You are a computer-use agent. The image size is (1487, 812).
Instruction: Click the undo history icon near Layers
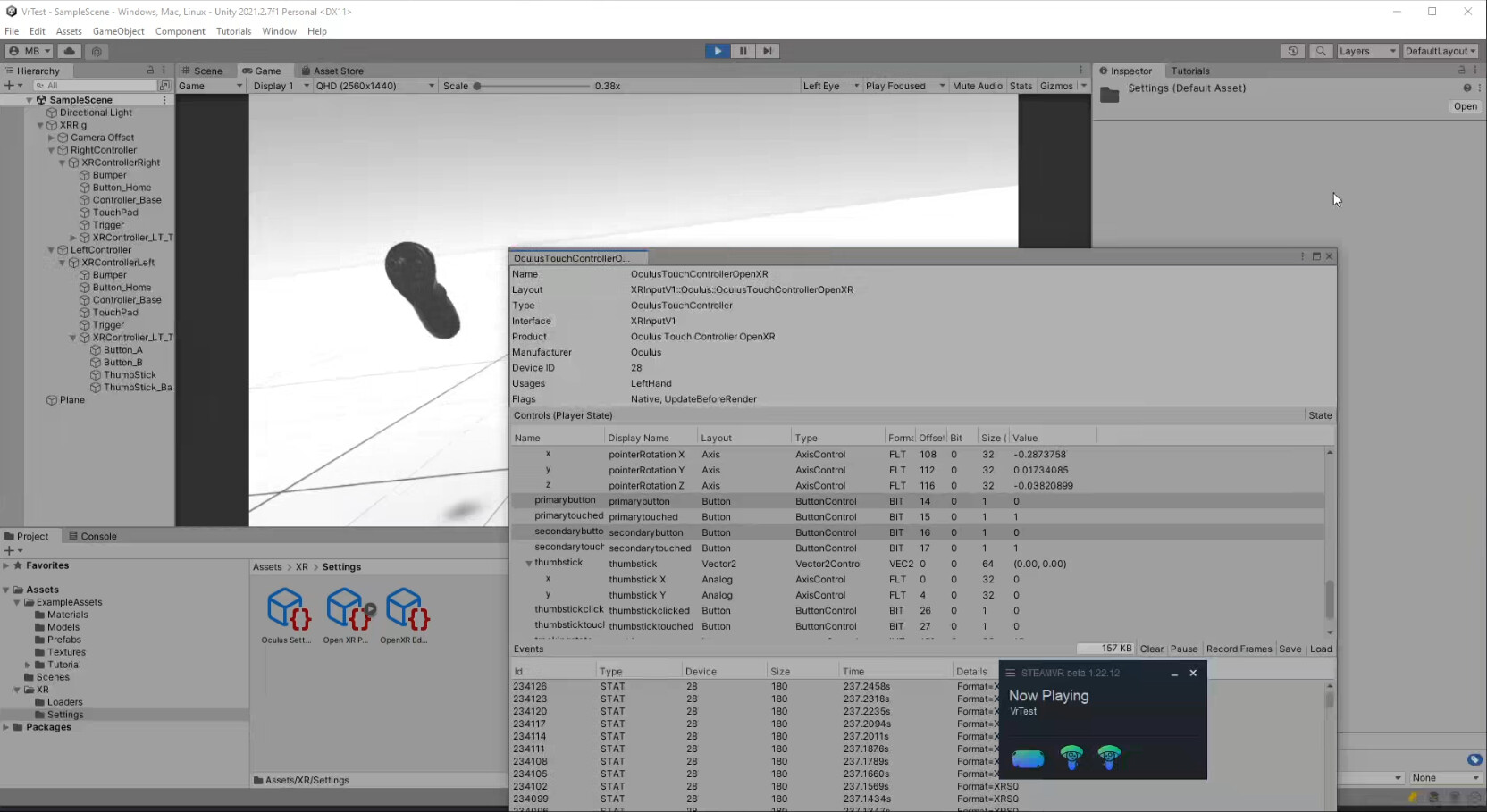click(1293, 51)
